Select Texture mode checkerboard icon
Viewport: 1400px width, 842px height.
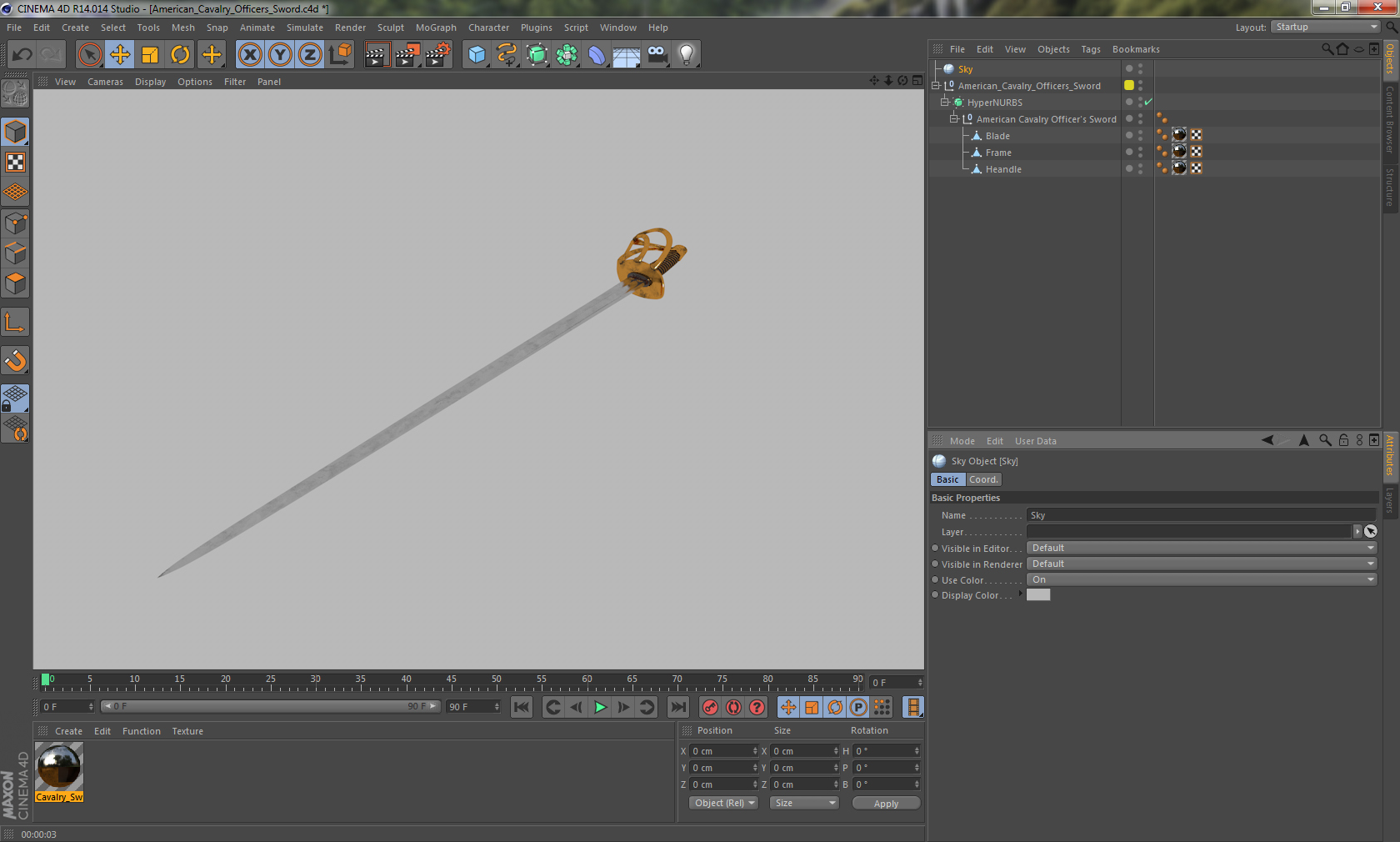click(x=15, y=162)
